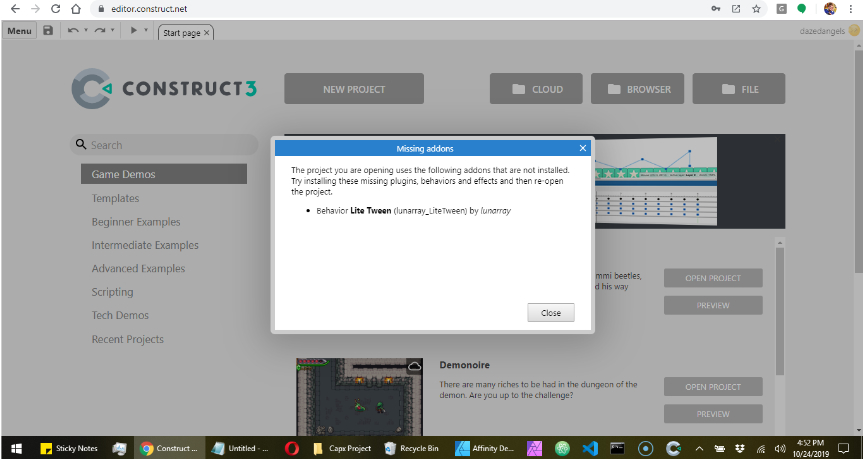Click the open-in-app icon in address bar
863x459 pixels.
[x=736, y=9]
